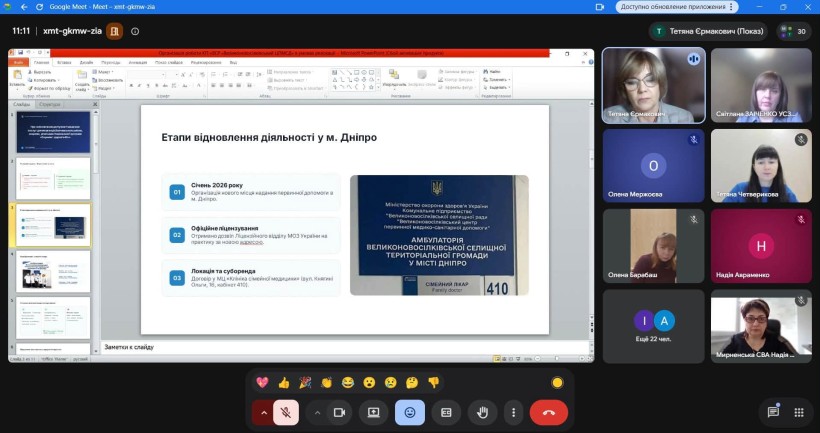This screenshot has width=820, height=433.
Task: Unmute the microphone
Action: (x=286, y=413)
